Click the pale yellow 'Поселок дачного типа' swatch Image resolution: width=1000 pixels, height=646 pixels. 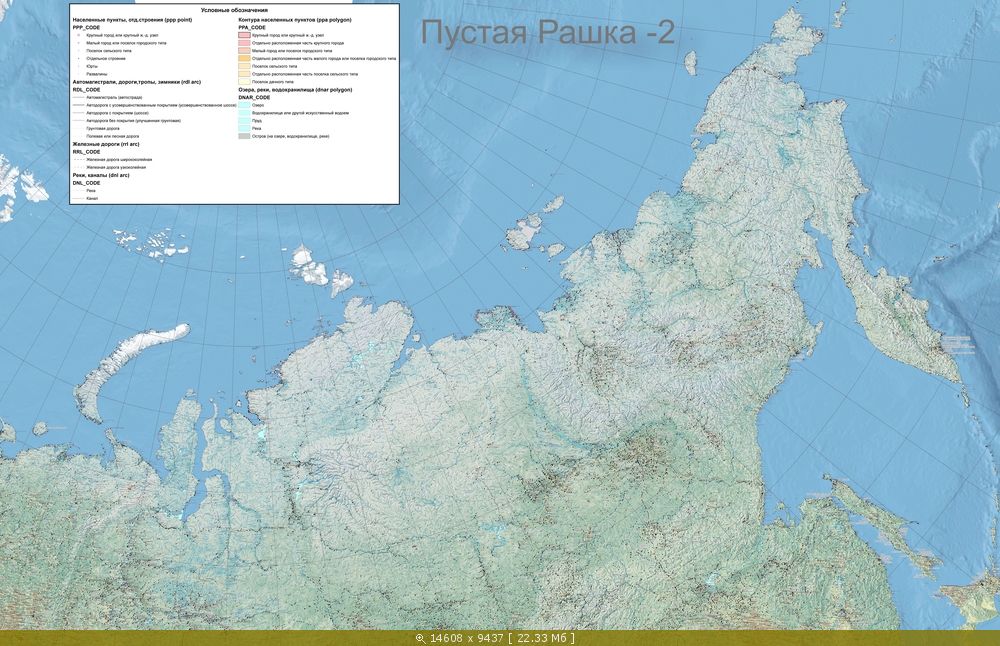(x=244, y=82)
